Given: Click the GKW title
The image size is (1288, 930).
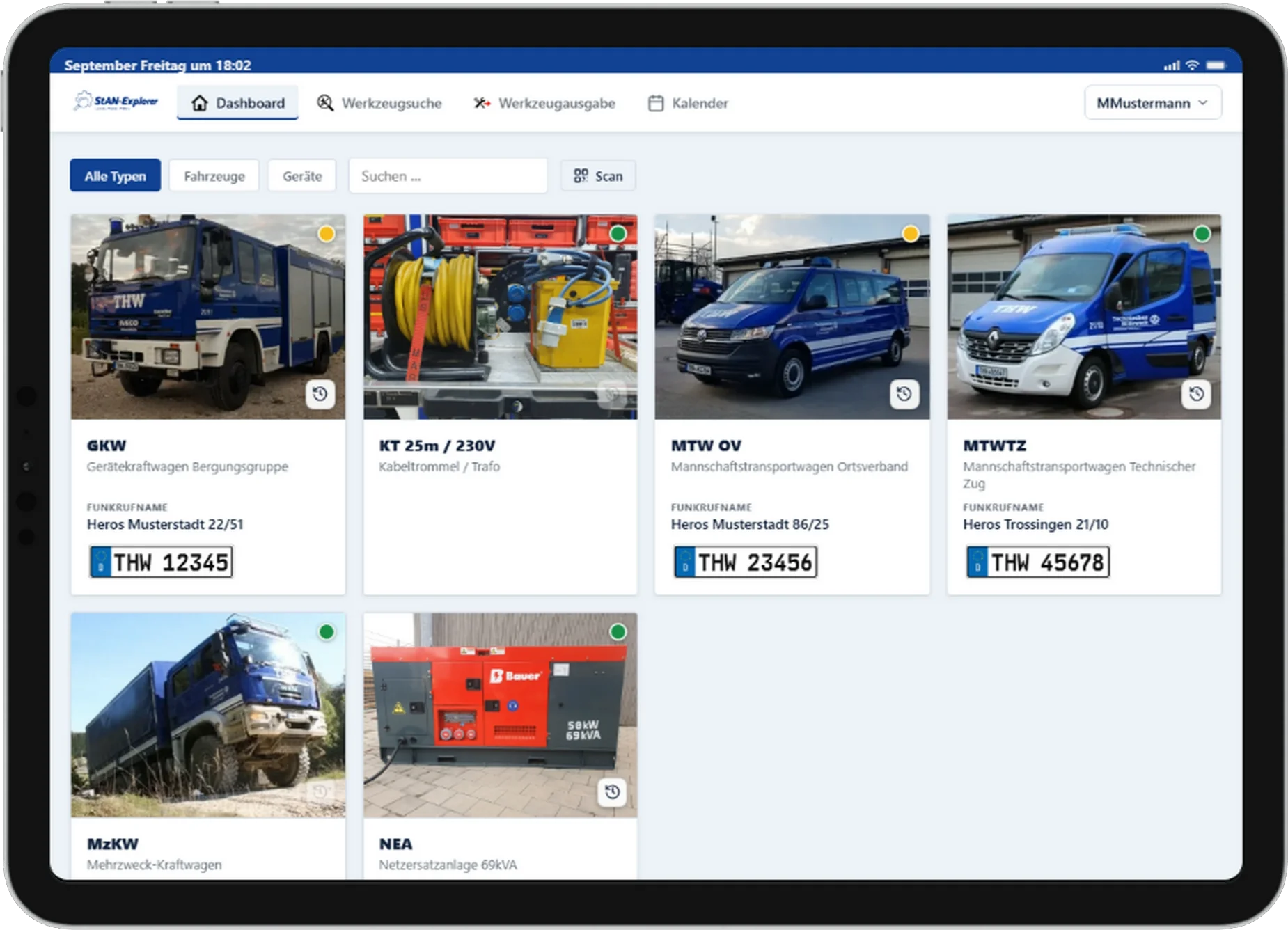Looking at the screenshot, I should [107, 446].
